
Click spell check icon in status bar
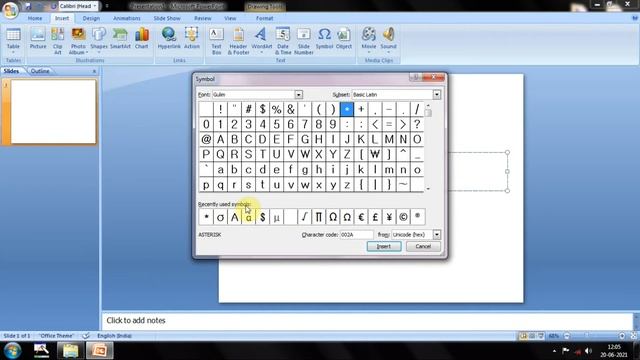click(x=86, y=336)
